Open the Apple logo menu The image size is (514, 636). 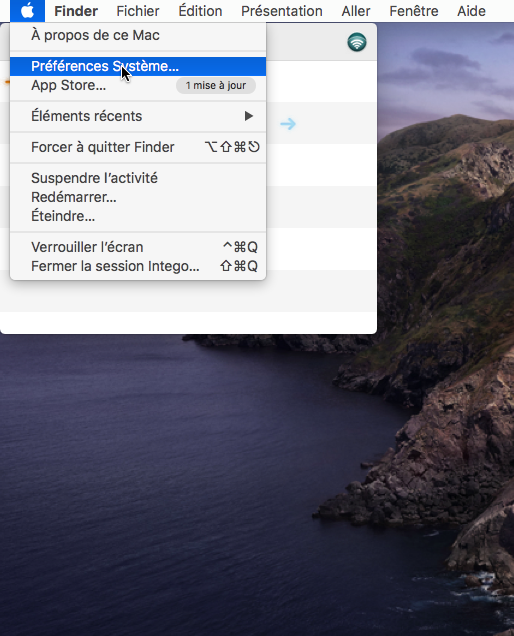click(27, 11)
